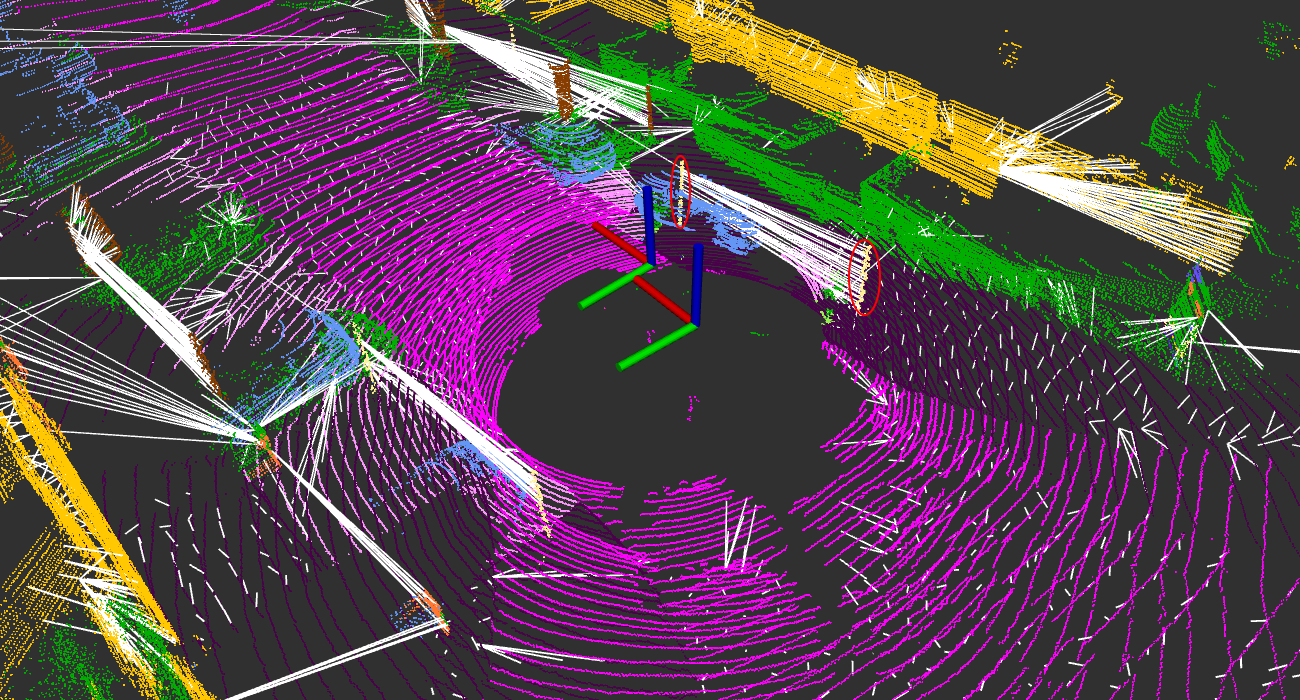Select the green axis of the farther coordinate frame
The image size is (1300, 700).
(x=615, y=286)
